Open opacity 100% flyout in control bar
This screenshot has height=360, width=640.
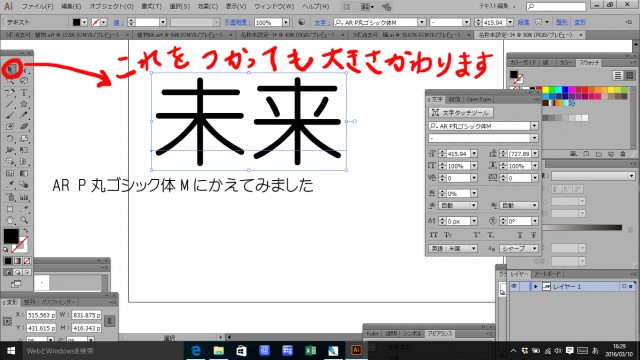tap(286, 22)
